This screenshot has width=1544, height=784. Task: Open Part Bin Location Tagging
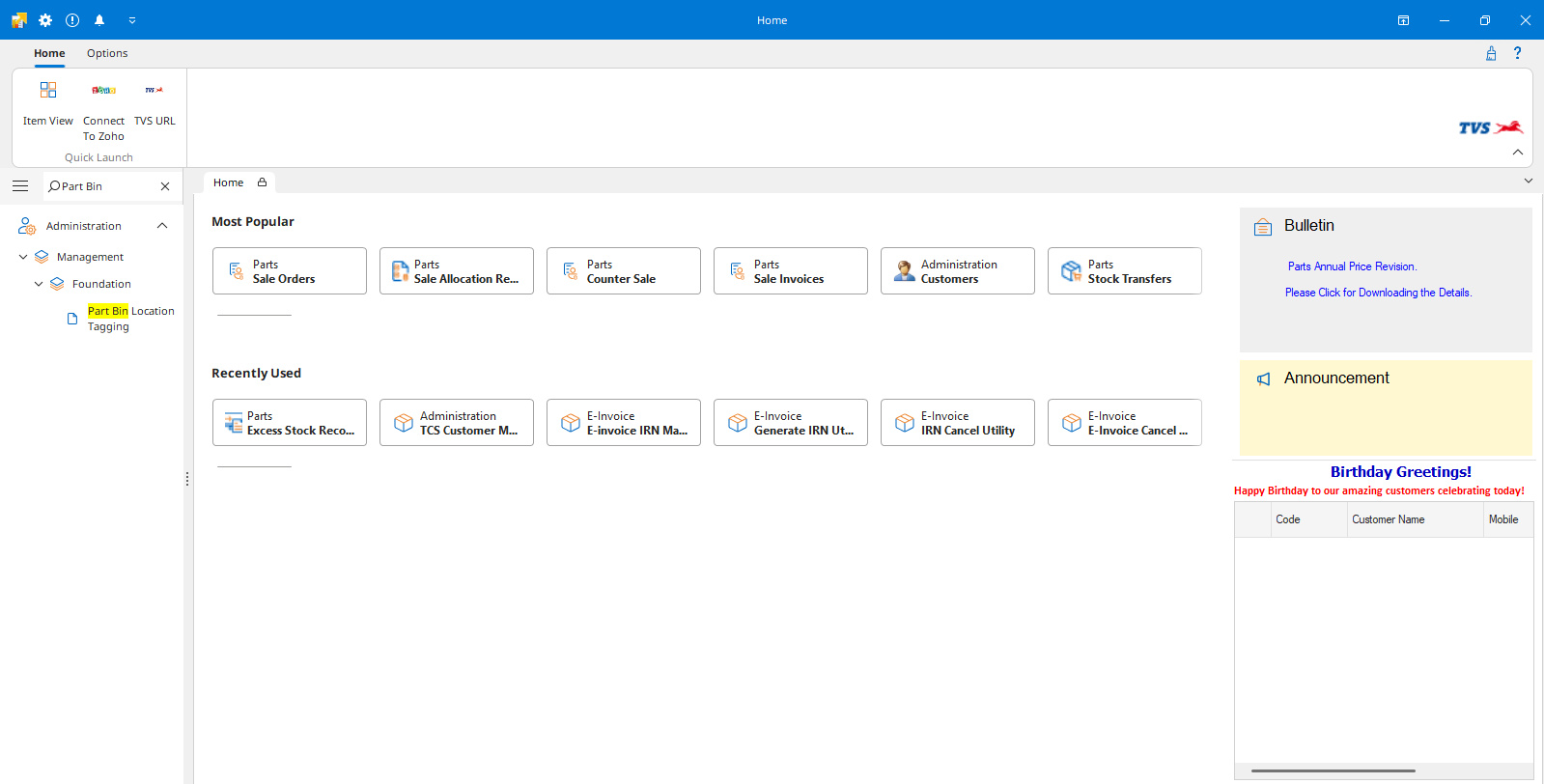[x=130, y=319]
